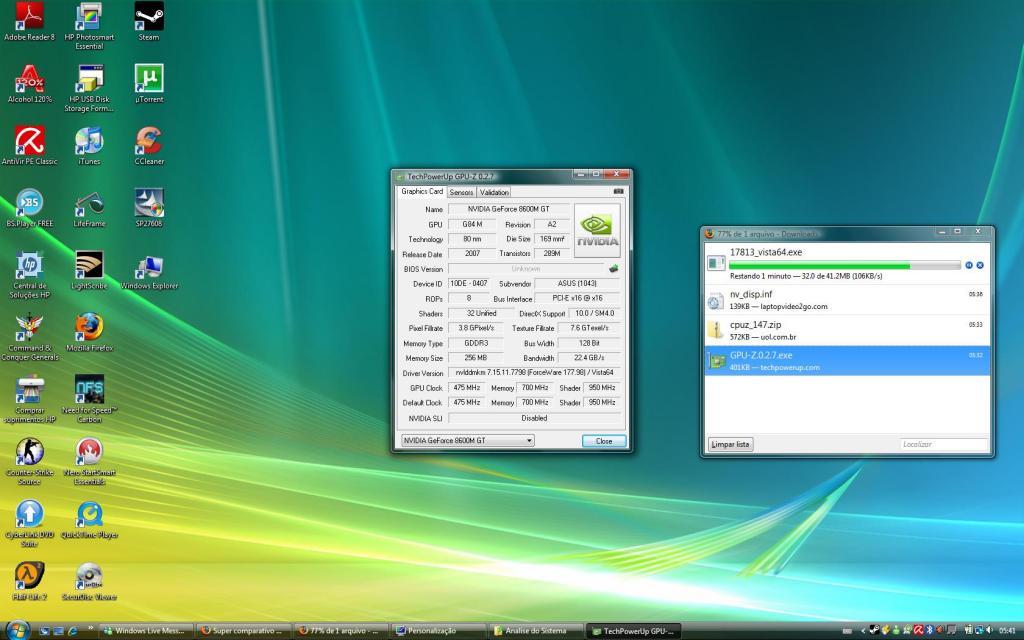The width and height of the screenshot is (1024, 640).
Task: Click the Driver Version value field
Action: click(x=534, y=372)
